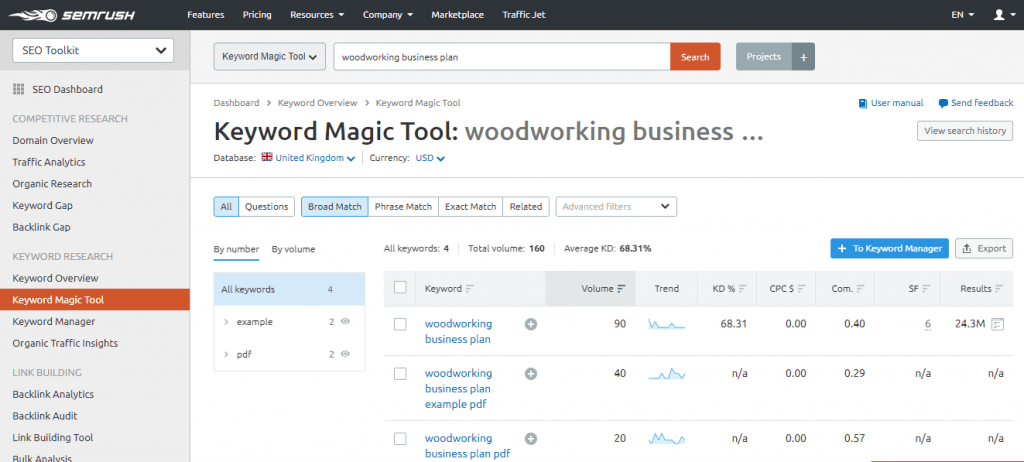Toggle eye icon for 'pdf' group
This screenshot has height=462, width=1024.
[x=345, y=354]
